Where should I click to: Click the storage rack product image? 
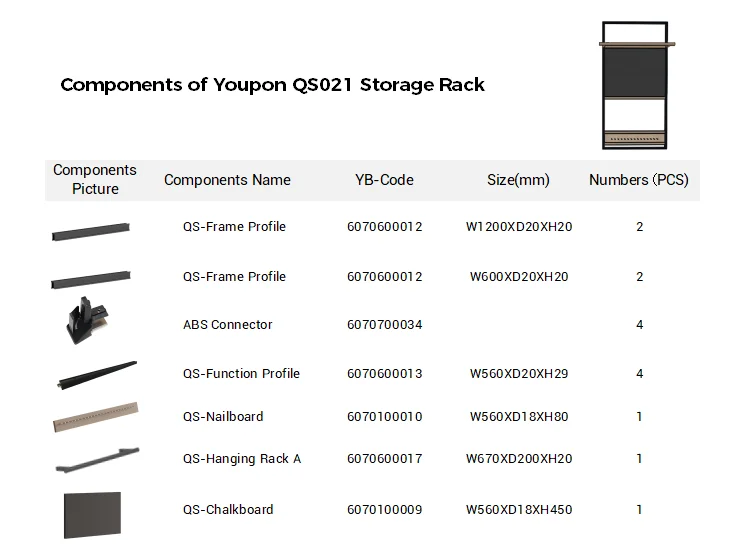point(637,85)
